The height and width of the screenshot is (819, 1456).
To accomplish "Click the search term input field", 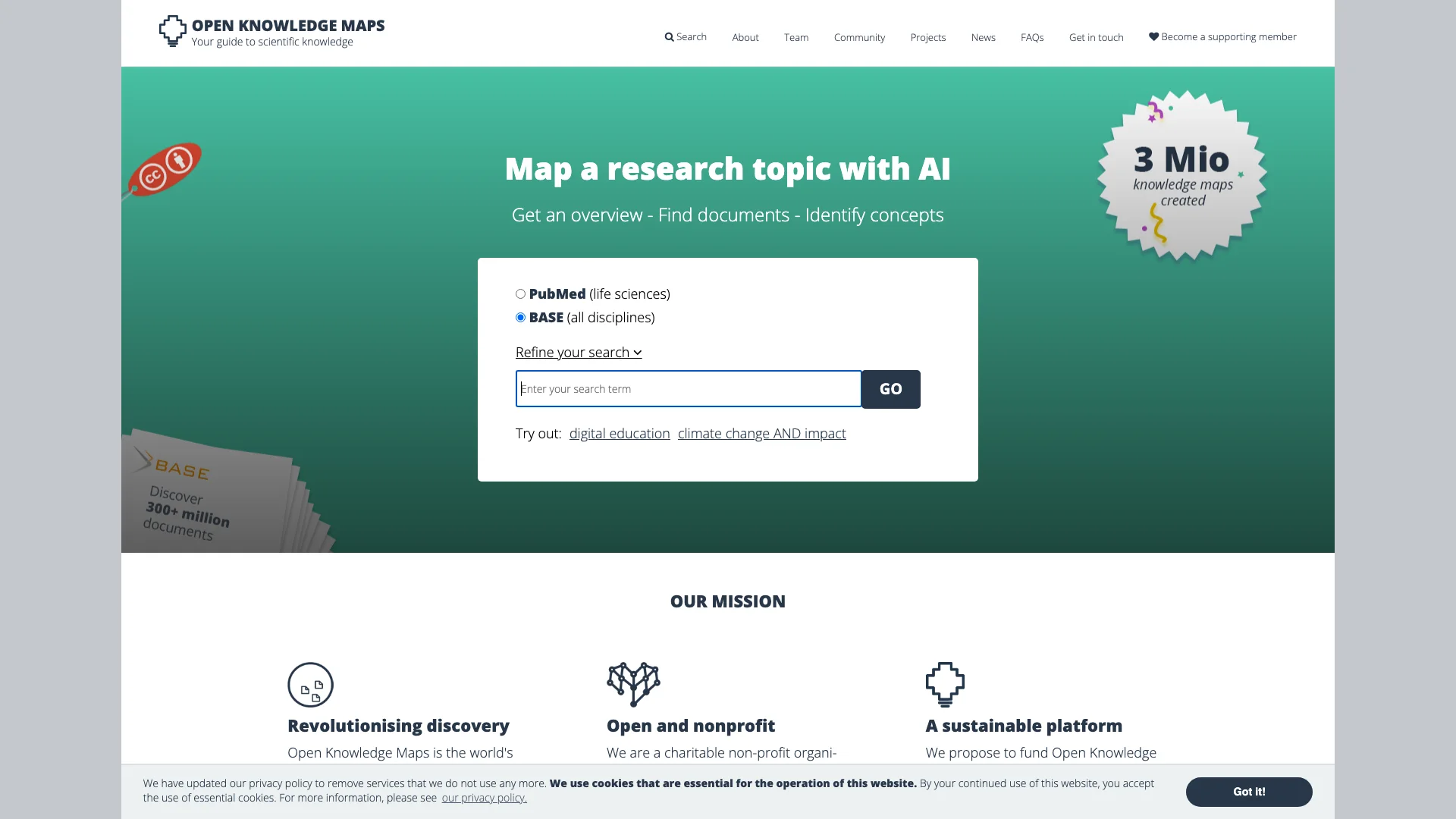I will coord(688,388).
